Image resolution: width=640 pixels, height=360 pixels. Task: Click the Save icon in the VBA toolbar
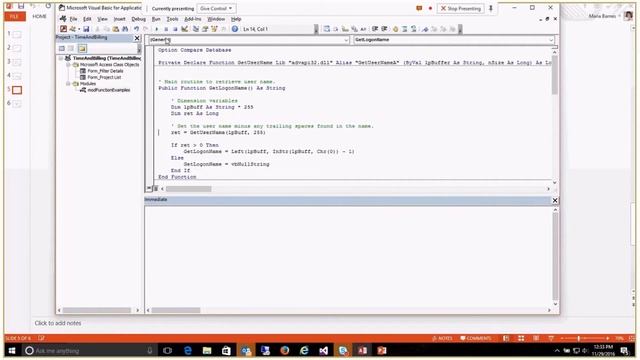86,29
